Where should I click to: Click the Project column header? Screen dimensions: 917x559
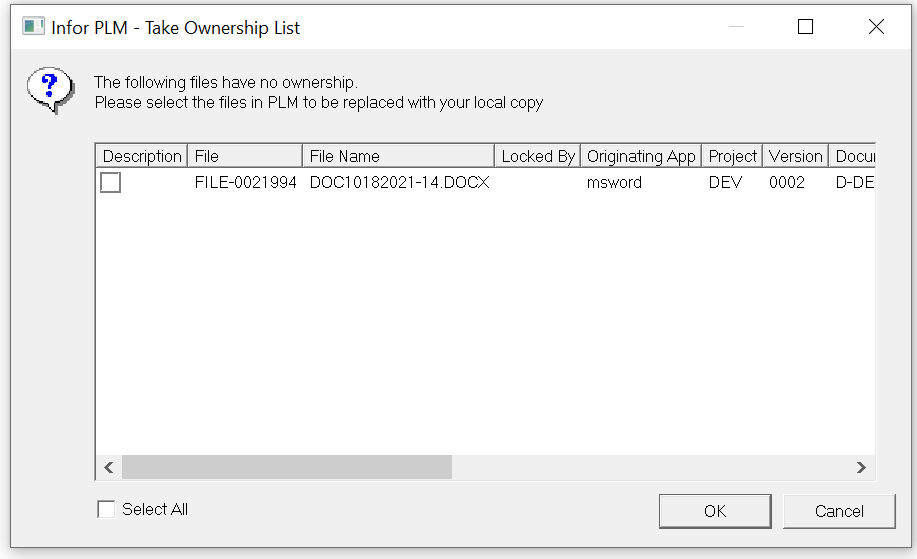(733, 156)
